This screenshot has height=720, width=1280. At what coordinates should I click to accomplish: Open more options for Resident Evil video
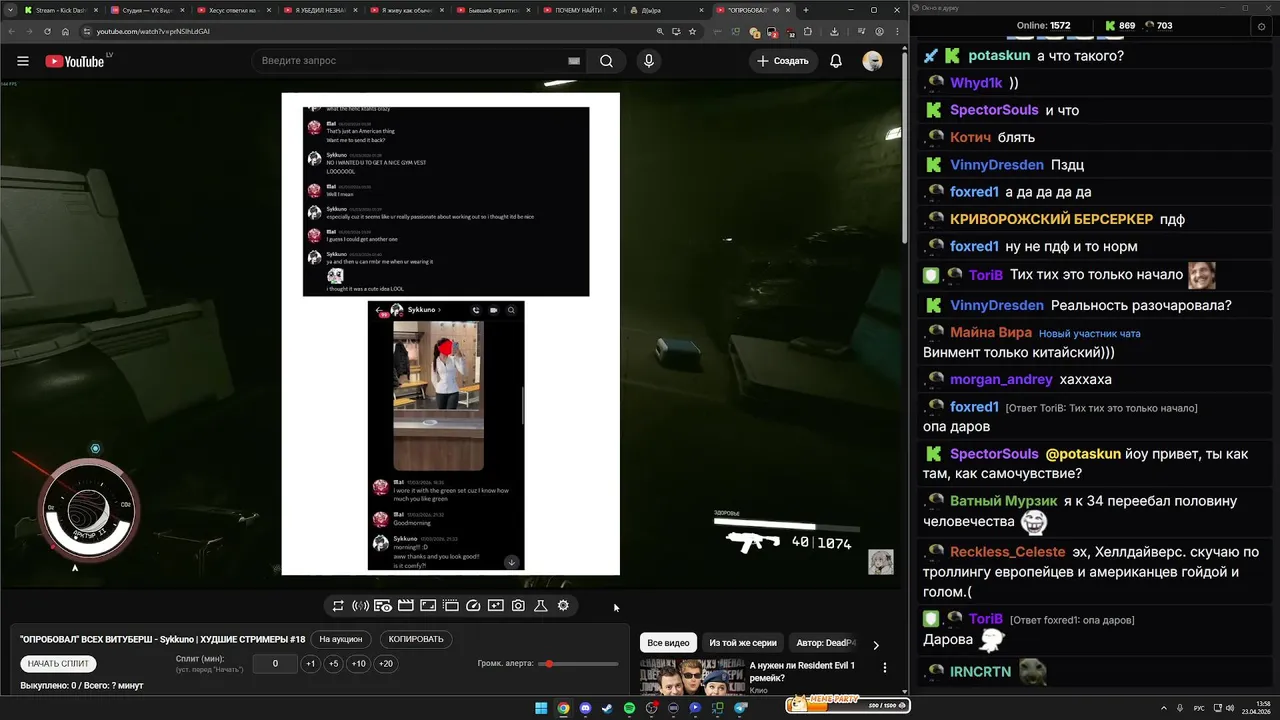pyautogui.click(x=884, y=667)
